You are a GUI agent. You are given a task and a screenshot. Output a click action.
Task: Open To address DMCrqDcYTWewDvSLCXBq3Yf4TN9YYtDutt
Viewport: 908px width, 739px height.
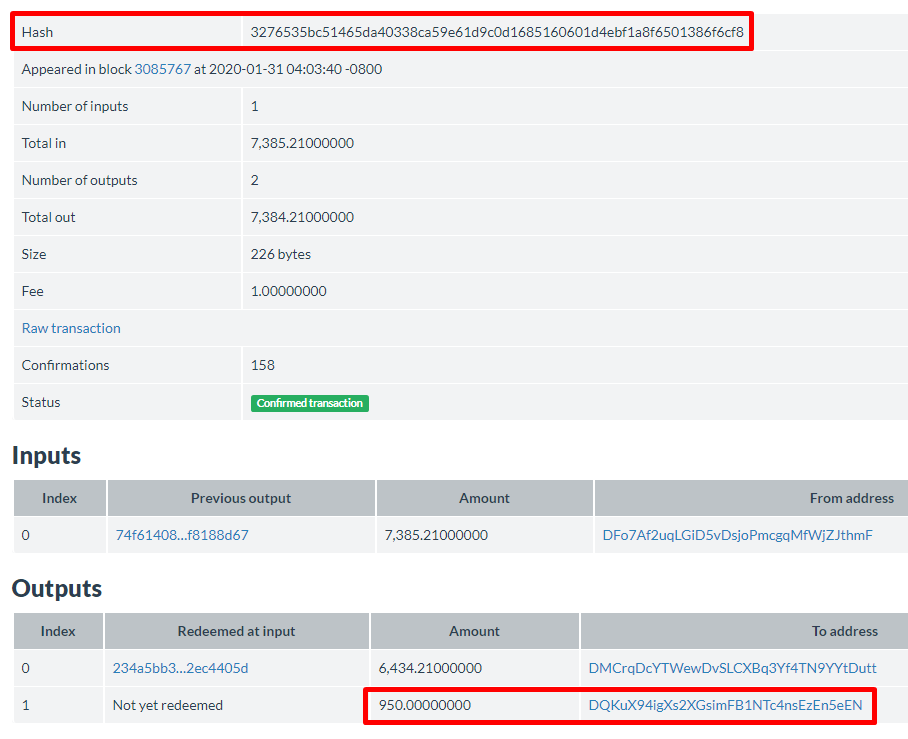coord(733,668)
